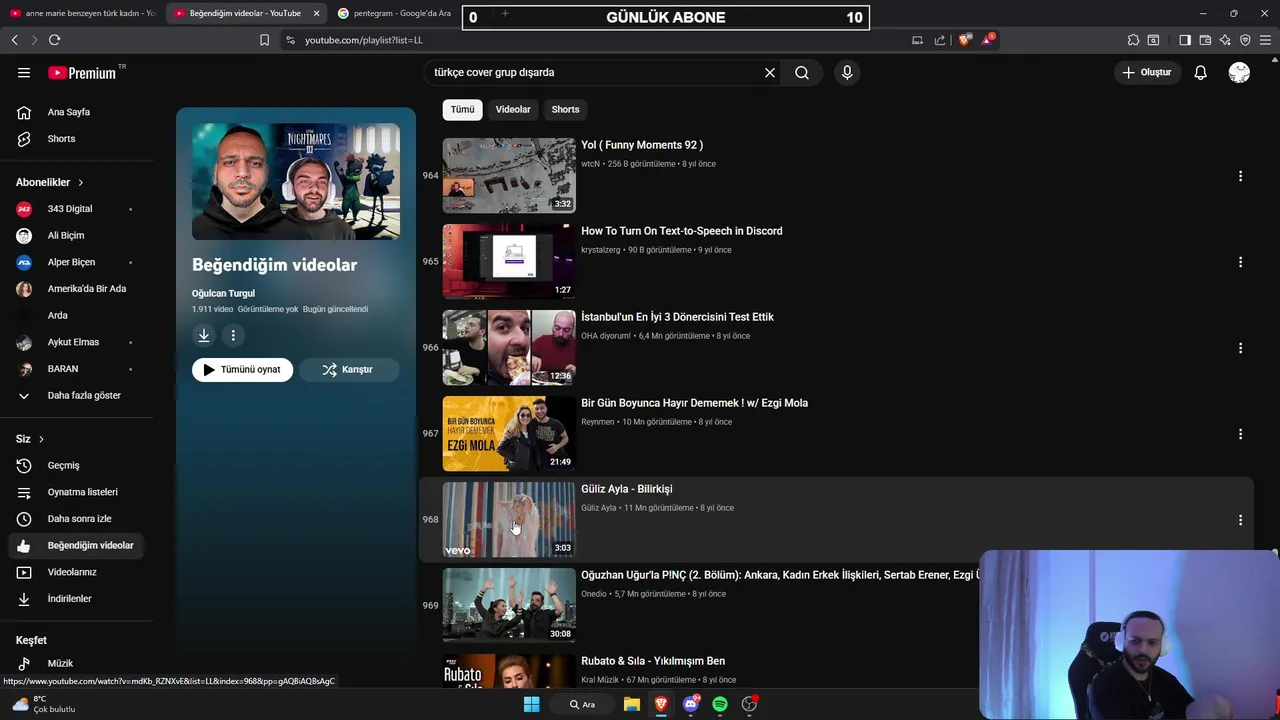The width and height of the screenshot is (1280, 720).
Task: Open playlist more options below Oğulcan Turgul
Action: pos(233,336)
